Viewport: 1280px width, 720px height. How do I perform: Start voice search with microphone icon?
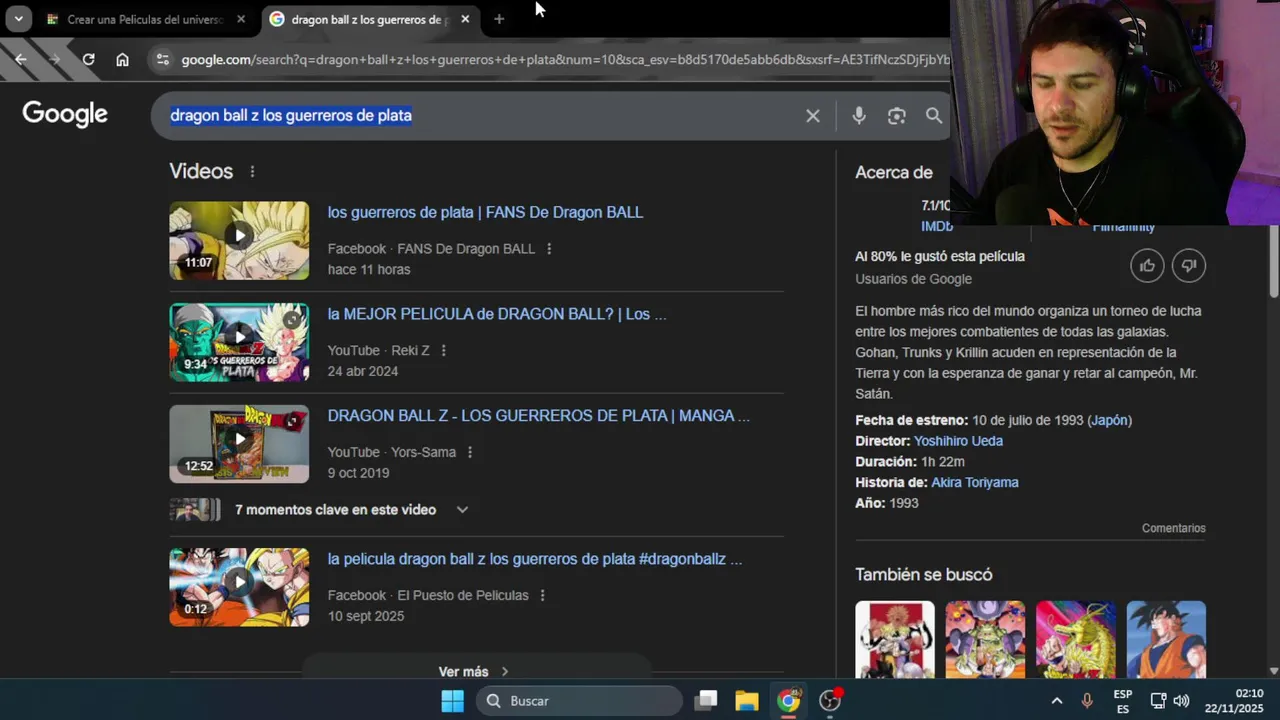(x=859, y=116)
